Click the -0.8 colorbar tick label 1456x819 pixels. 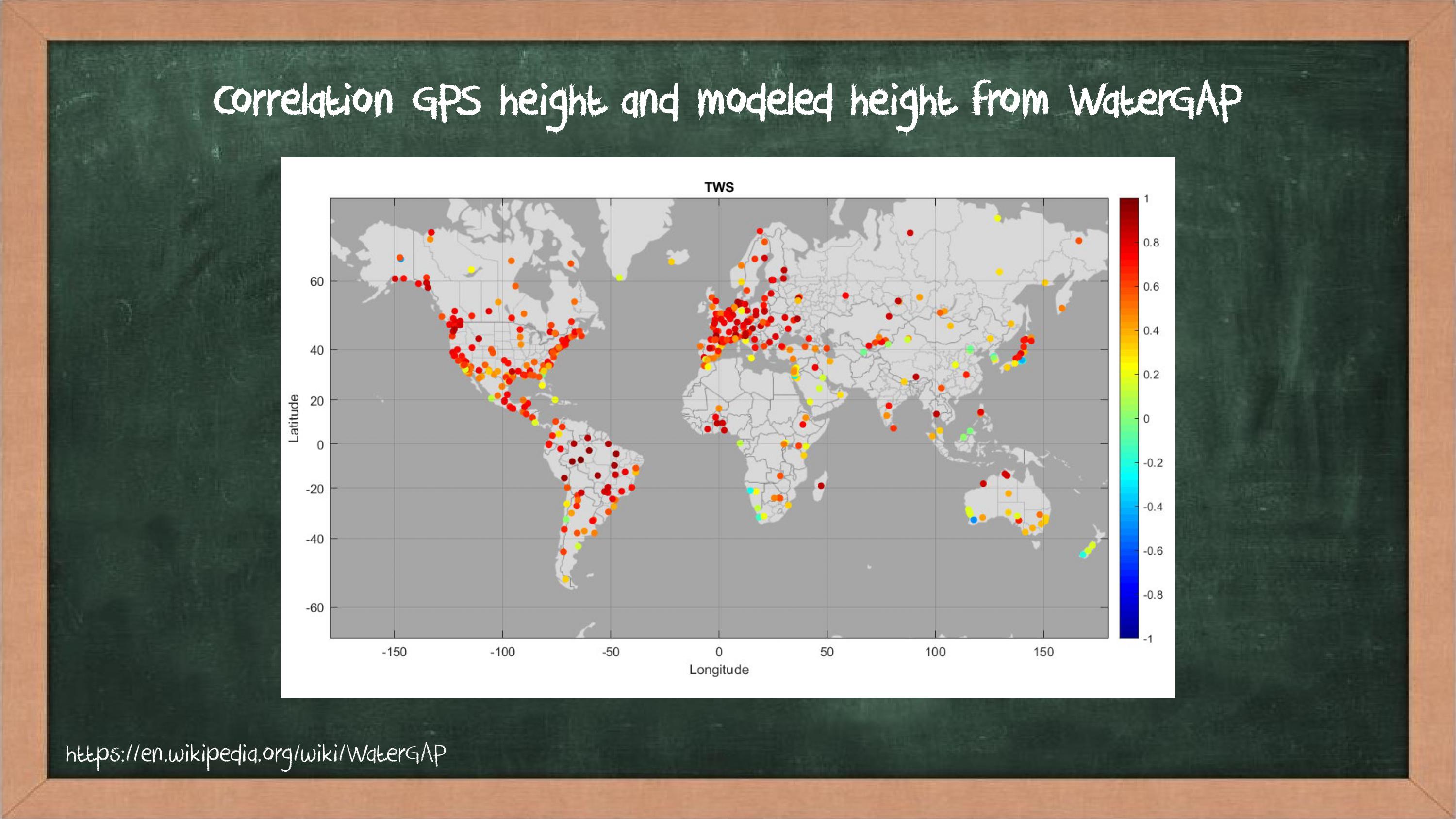1153,595
